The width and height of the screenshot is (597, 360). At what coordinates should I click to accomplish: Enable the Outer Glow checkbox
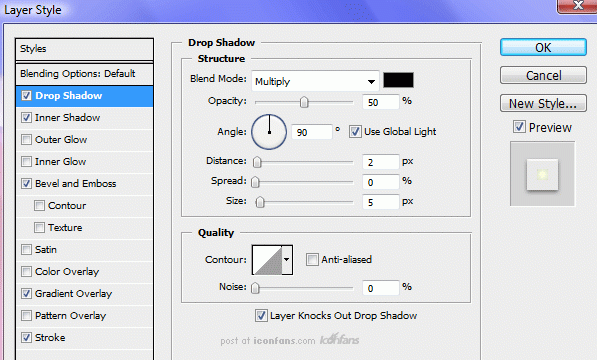click(26, 140)
